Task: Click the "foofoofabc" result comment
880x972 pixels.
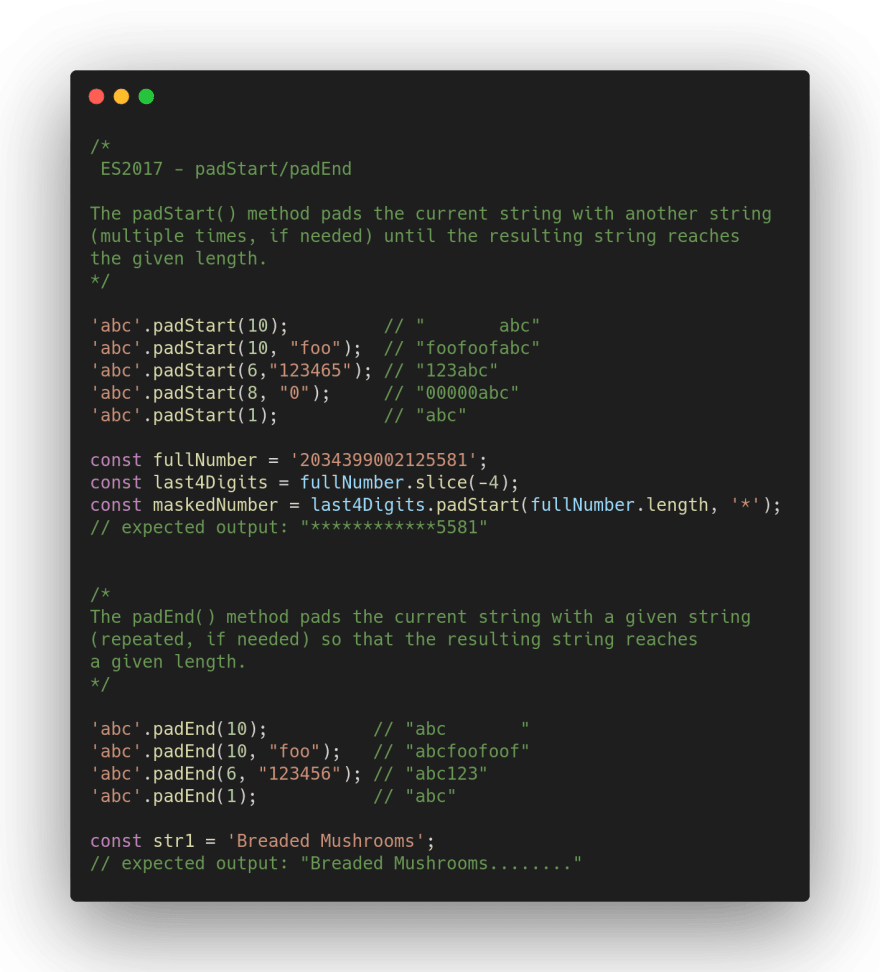Action: (x=477, y=348)
